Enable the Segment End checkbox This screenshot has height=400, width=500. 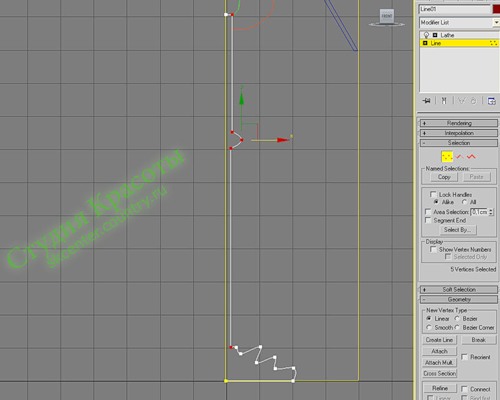[428, 220]
